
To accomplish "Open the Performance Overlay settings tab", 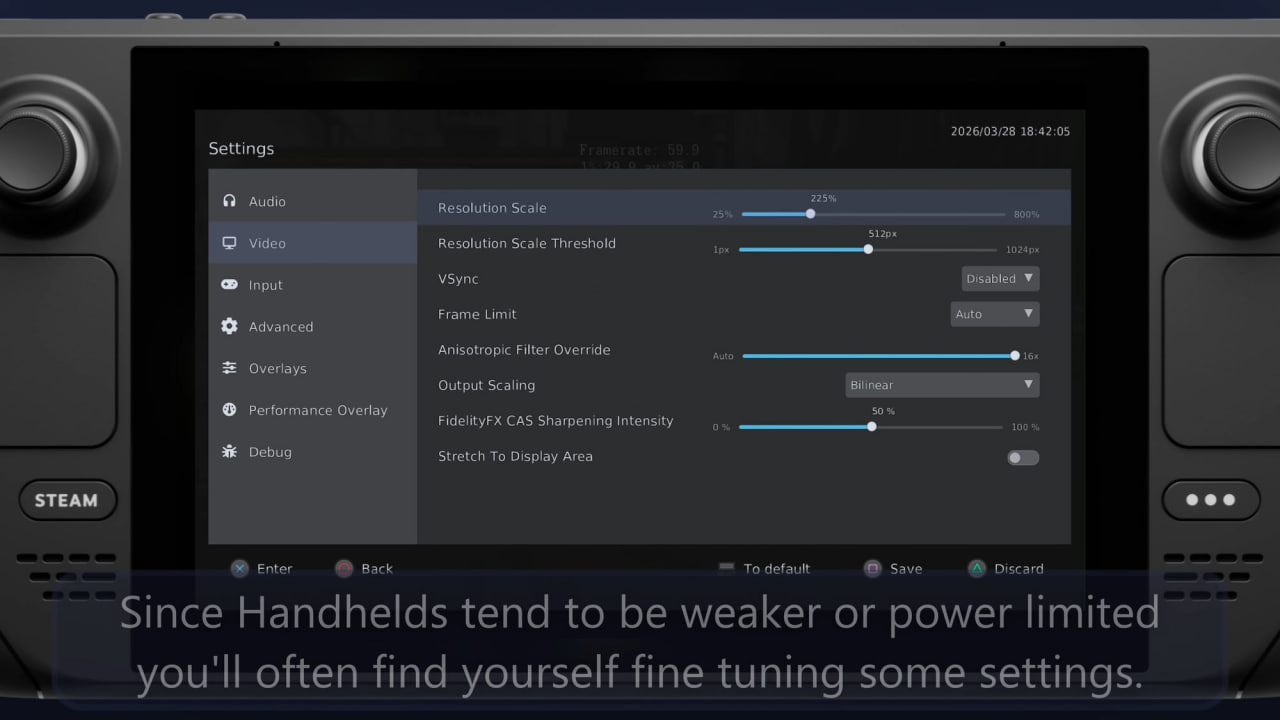I will tap(317, 410).
